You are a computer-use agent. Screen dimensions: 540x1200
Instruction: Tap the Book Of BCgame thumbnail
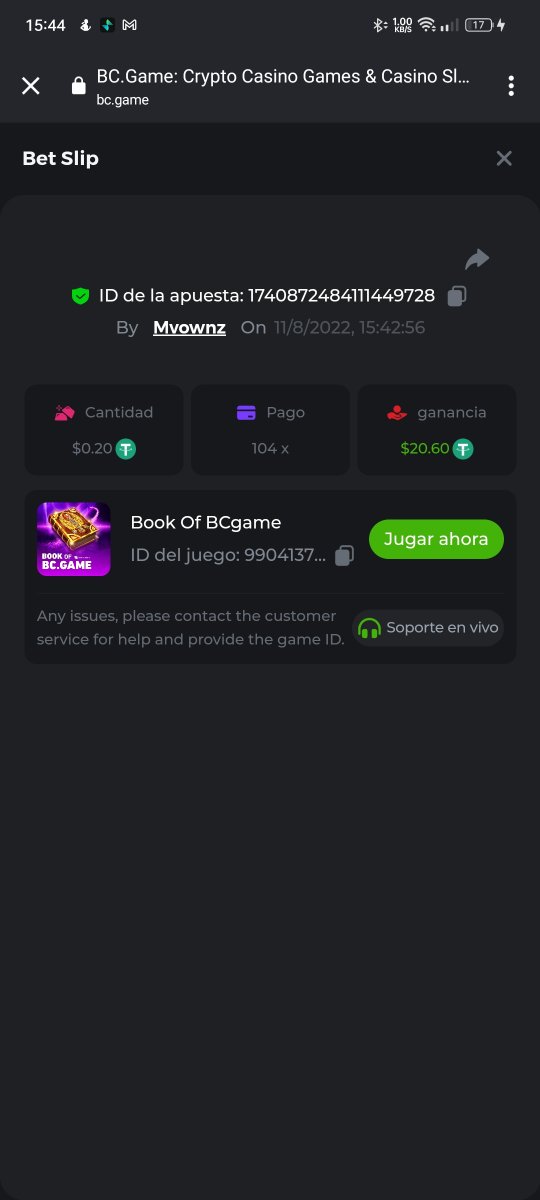pyautogui.click(x=74, y=539)
